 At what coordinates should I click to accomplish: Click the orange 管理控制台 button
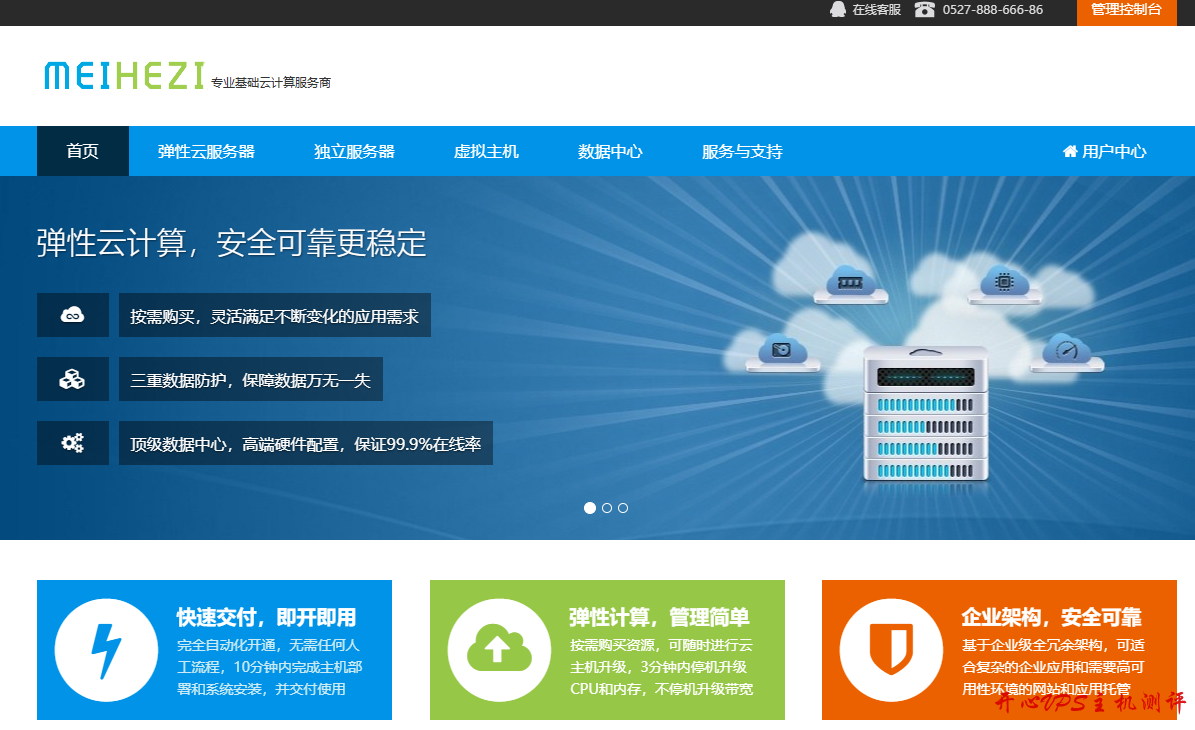[1126, 10]
